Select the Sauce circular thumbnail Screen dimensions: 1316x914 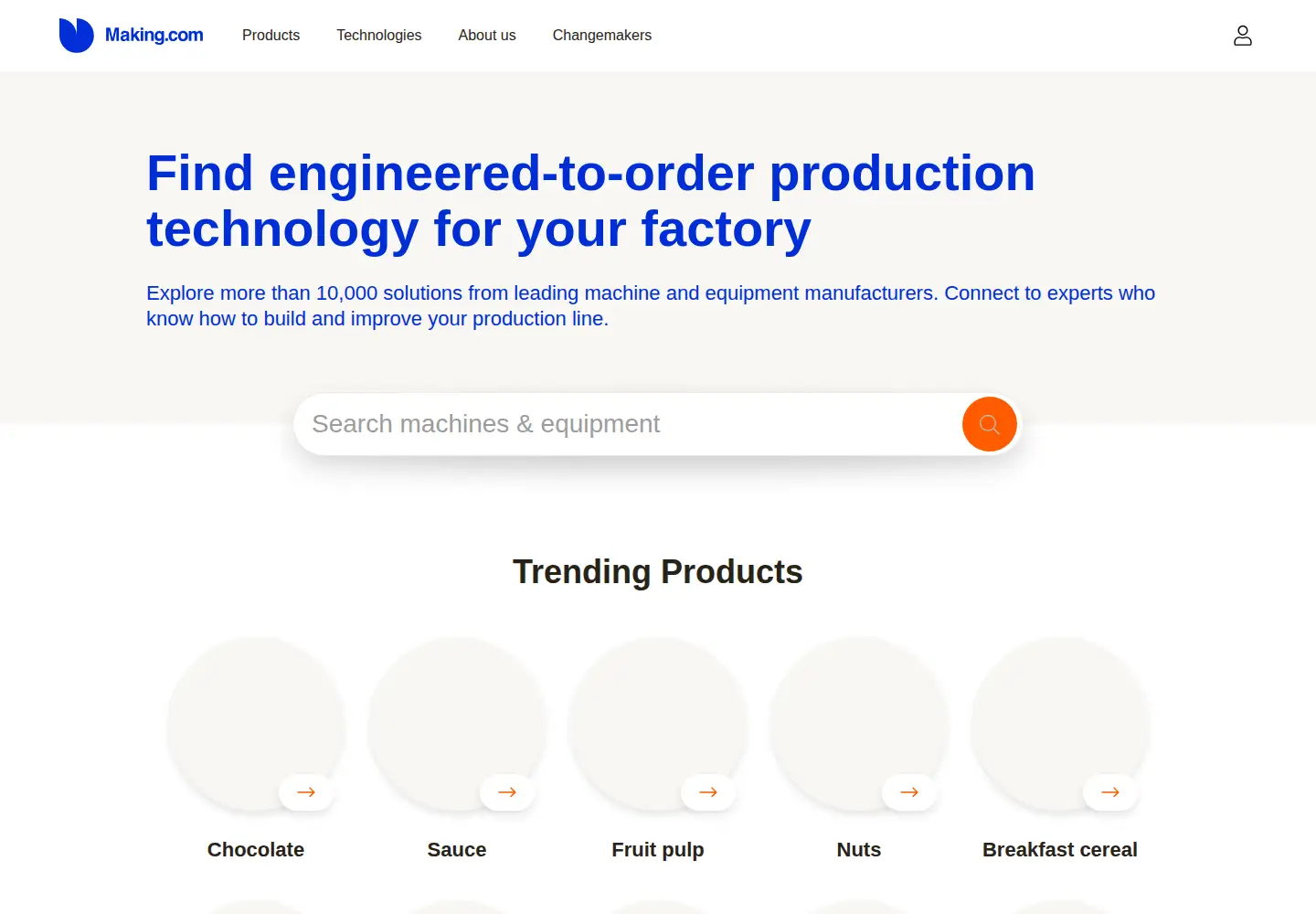(x=457, y=725)
